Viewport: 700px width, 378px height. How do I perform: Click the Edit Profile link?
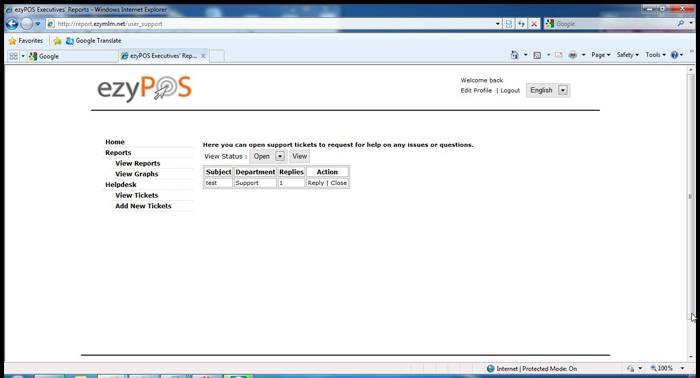(476, 90)
